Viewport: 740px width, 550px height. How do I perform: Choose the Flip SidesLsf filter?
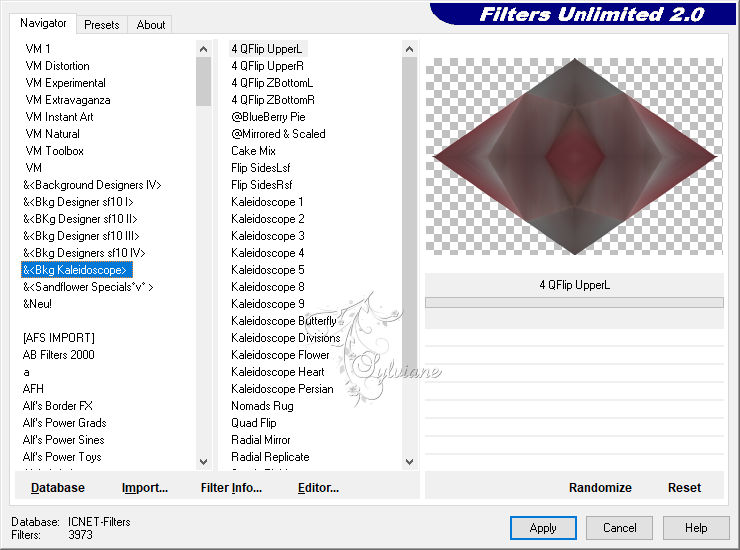(x=261, y=168)
